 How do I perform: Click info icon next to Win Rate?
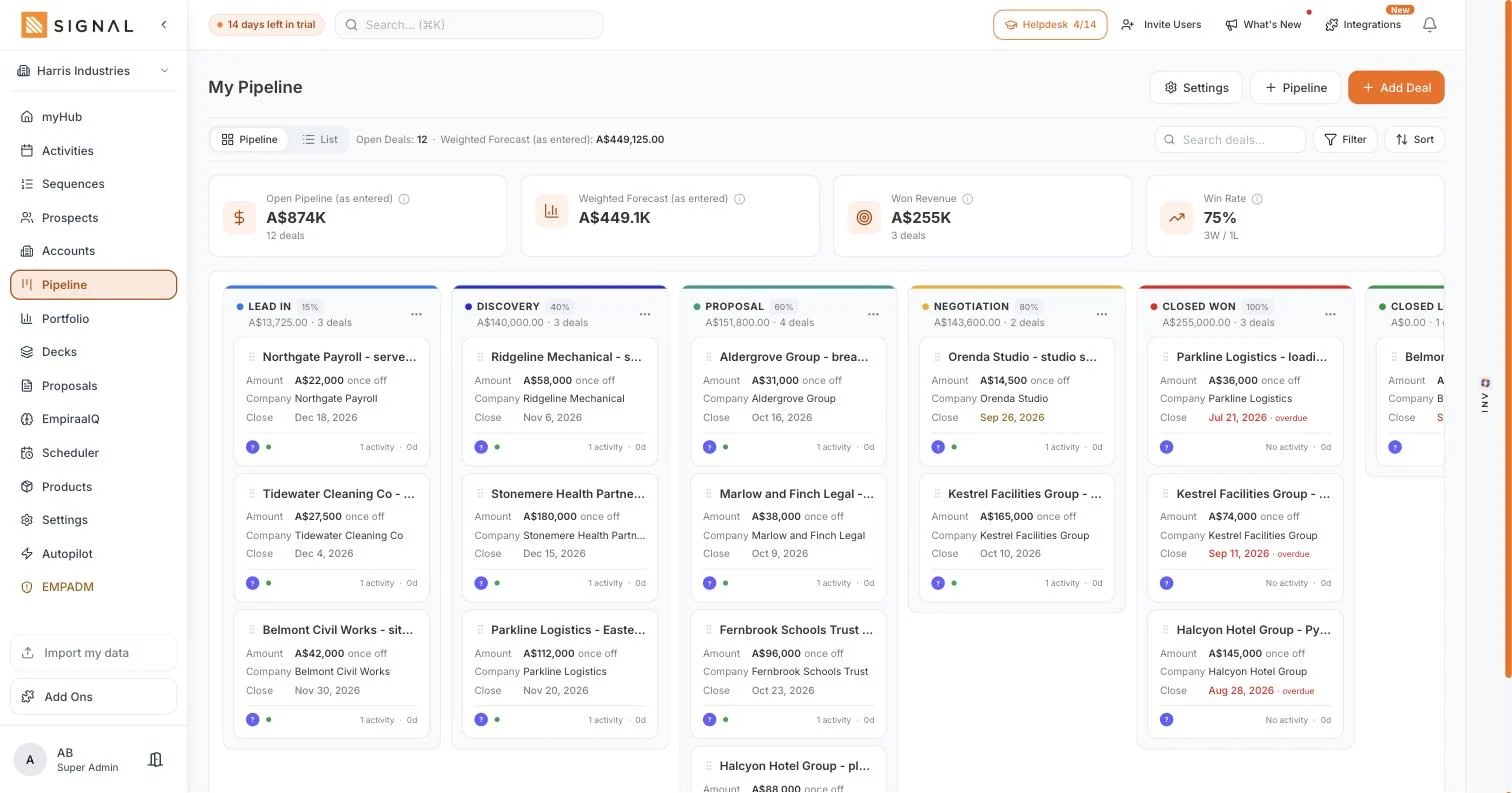tap(1257, 199)
